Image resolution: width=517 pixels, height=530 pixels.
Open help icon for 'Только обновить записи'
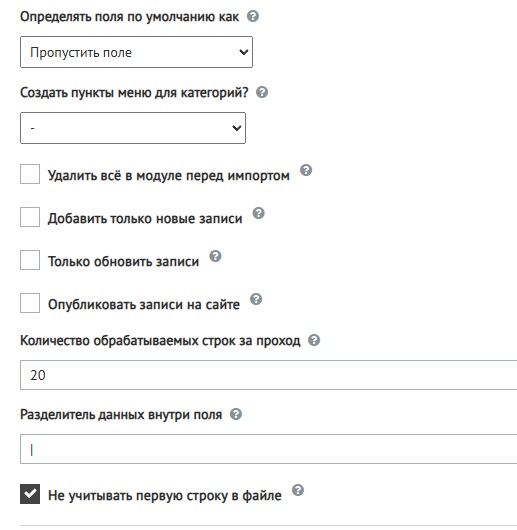coord(215,256)
